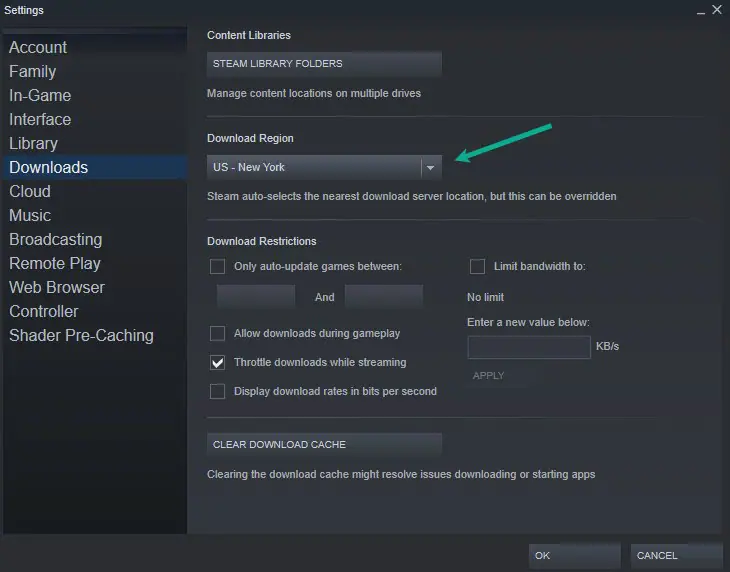Check Allow downloads during gameplay
Viewport: 730px width, 572px height.
217,333
